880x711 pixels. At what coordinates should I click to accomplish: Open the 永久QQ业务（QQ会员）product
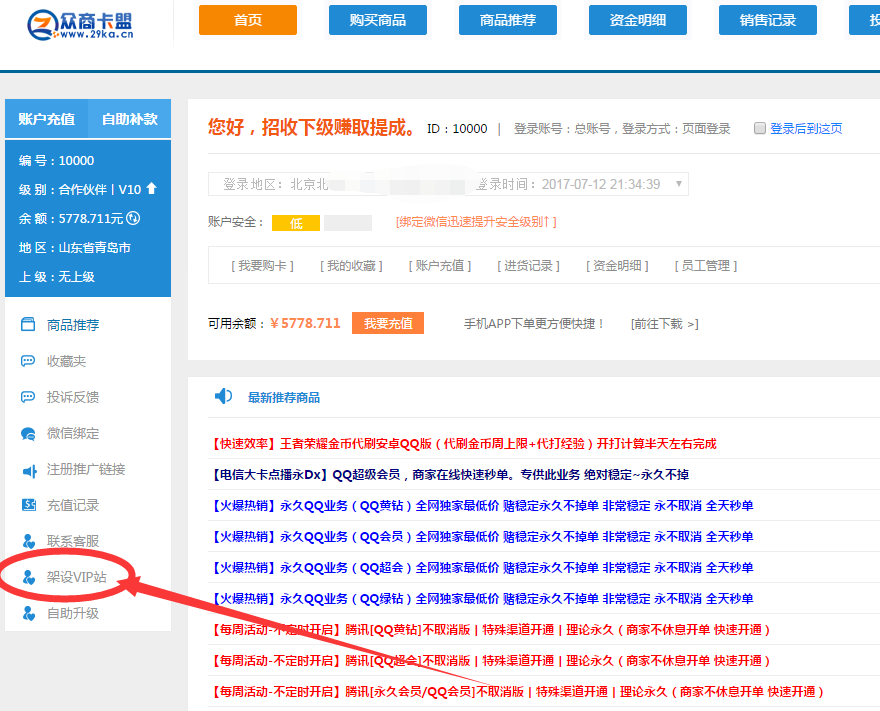click(482, 536)
